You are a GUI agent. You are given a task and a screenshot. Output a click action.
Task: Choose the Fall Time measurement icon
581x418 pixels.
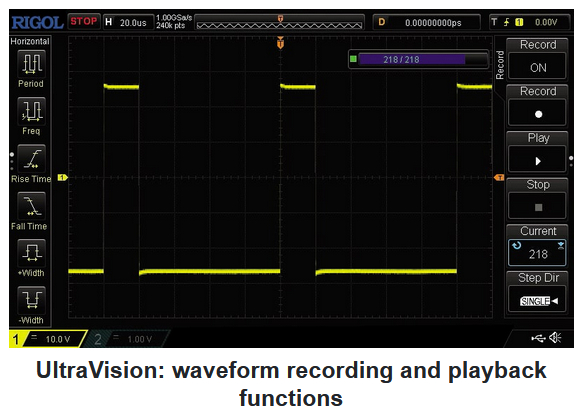tap(31, 206)
